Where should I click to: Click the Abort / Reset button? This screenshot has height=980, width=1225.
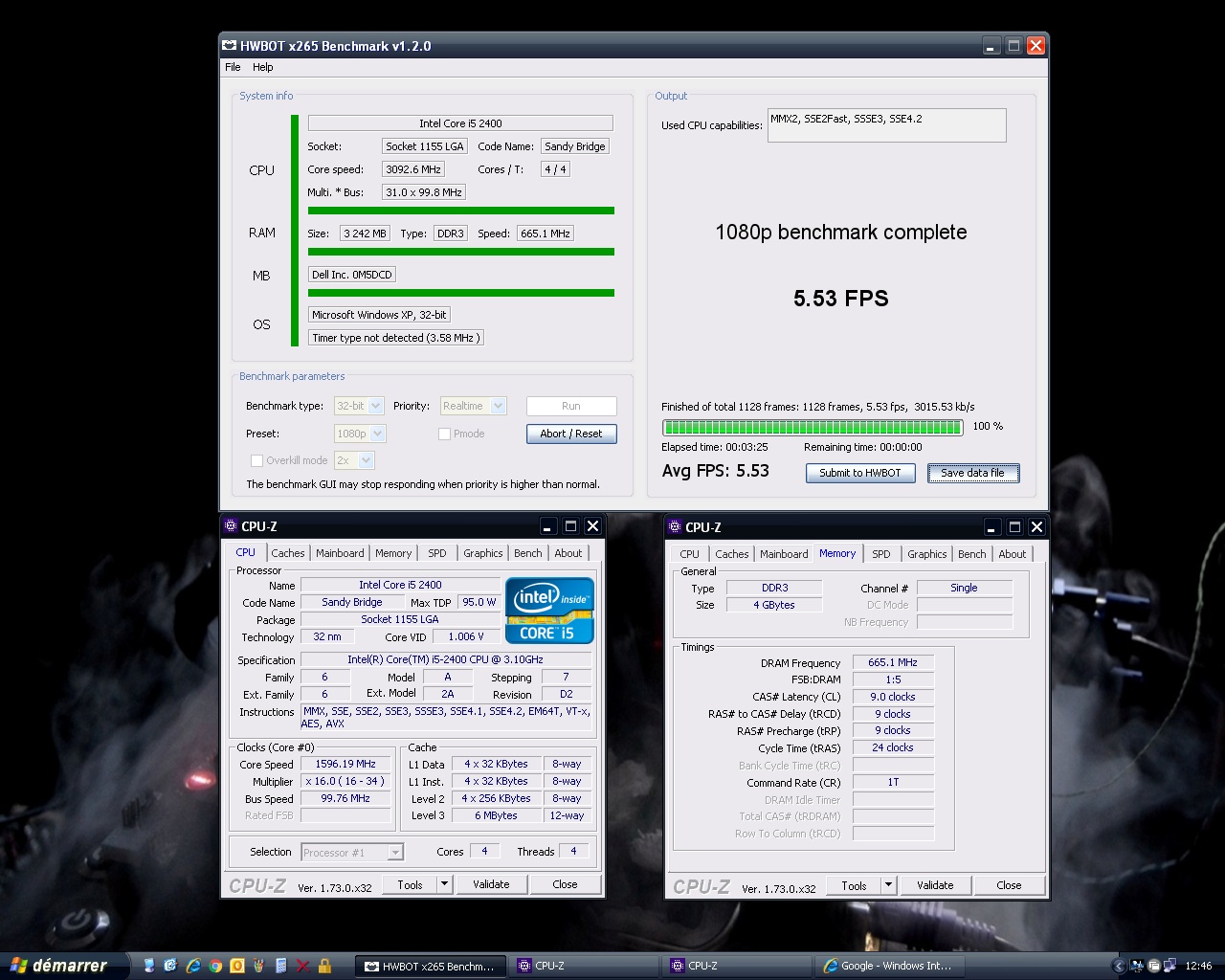click(571, 434)
